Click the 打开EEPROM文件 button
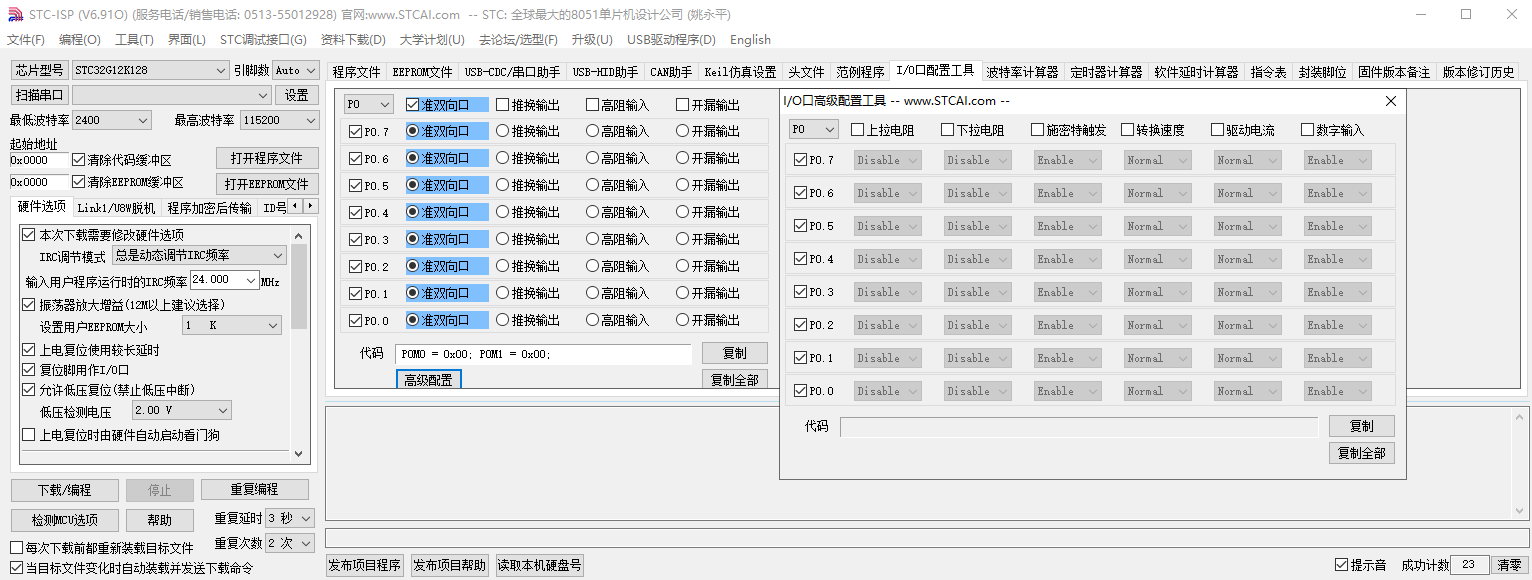Image resolution: width=1532 pixels, height=580 pixels. tap(267, 184)
